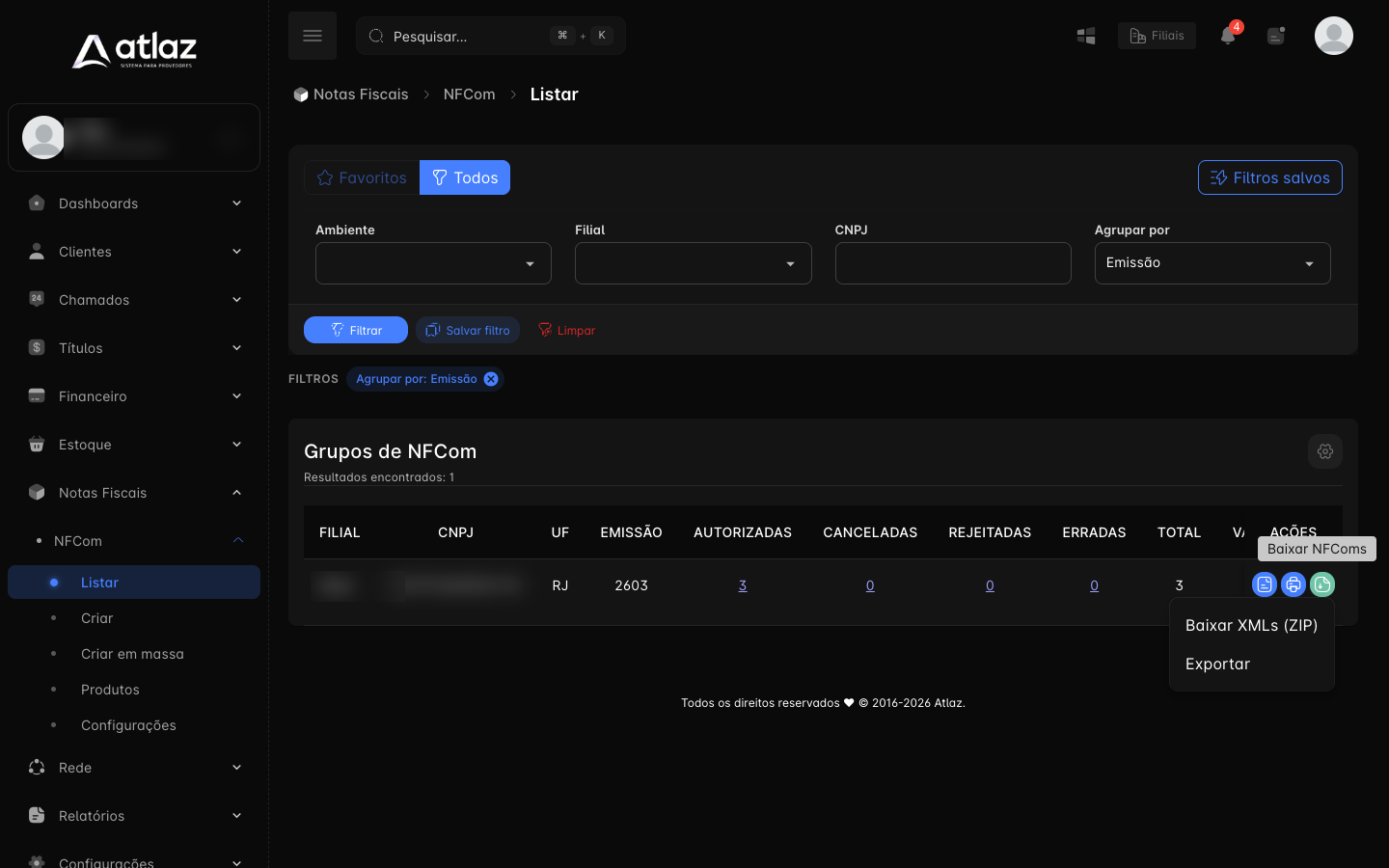Expand the Dashboards sidebar menu

point(134,203)
